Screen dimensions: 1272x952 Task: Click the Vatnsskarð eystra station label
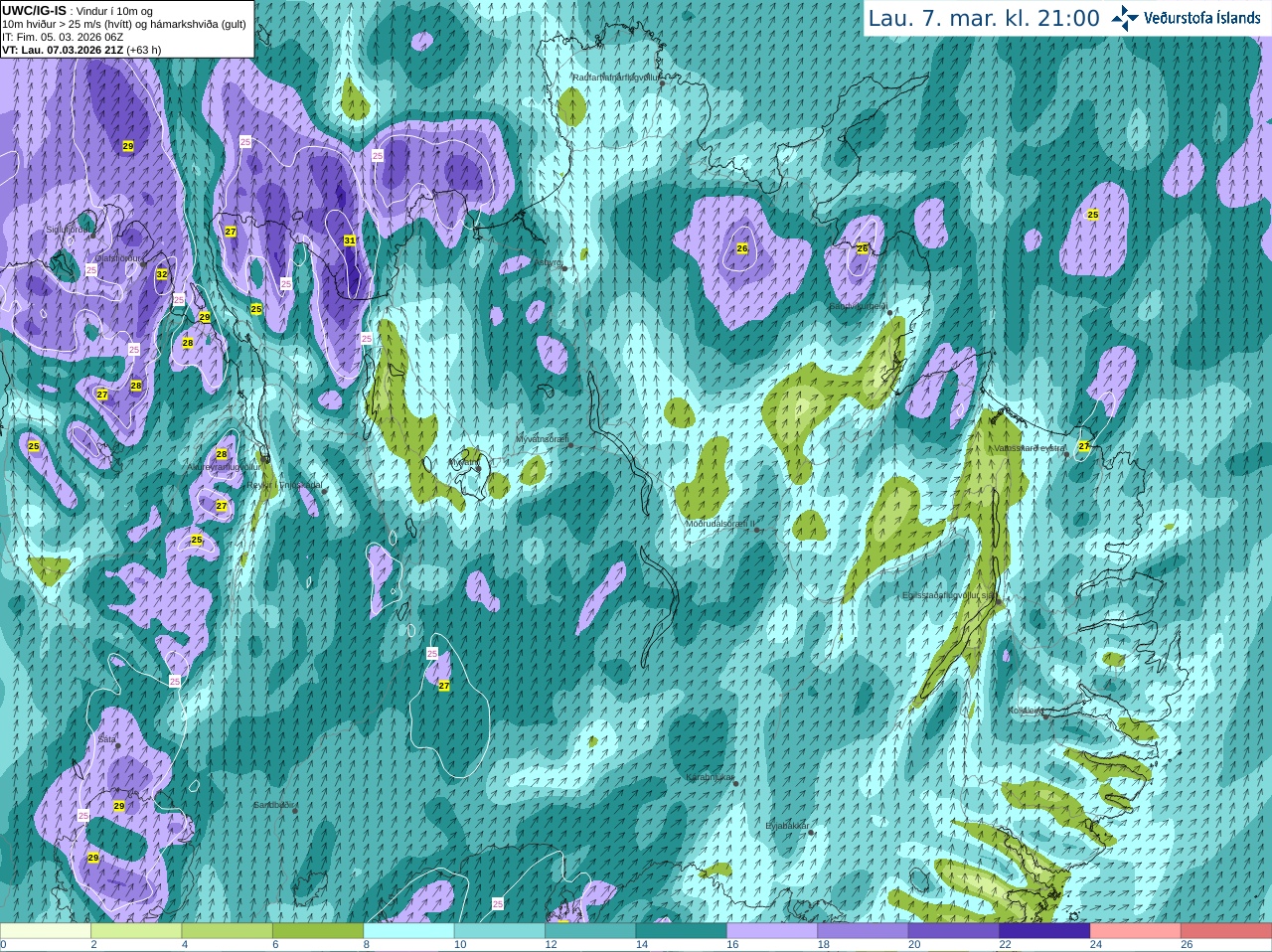point(1029,448)
